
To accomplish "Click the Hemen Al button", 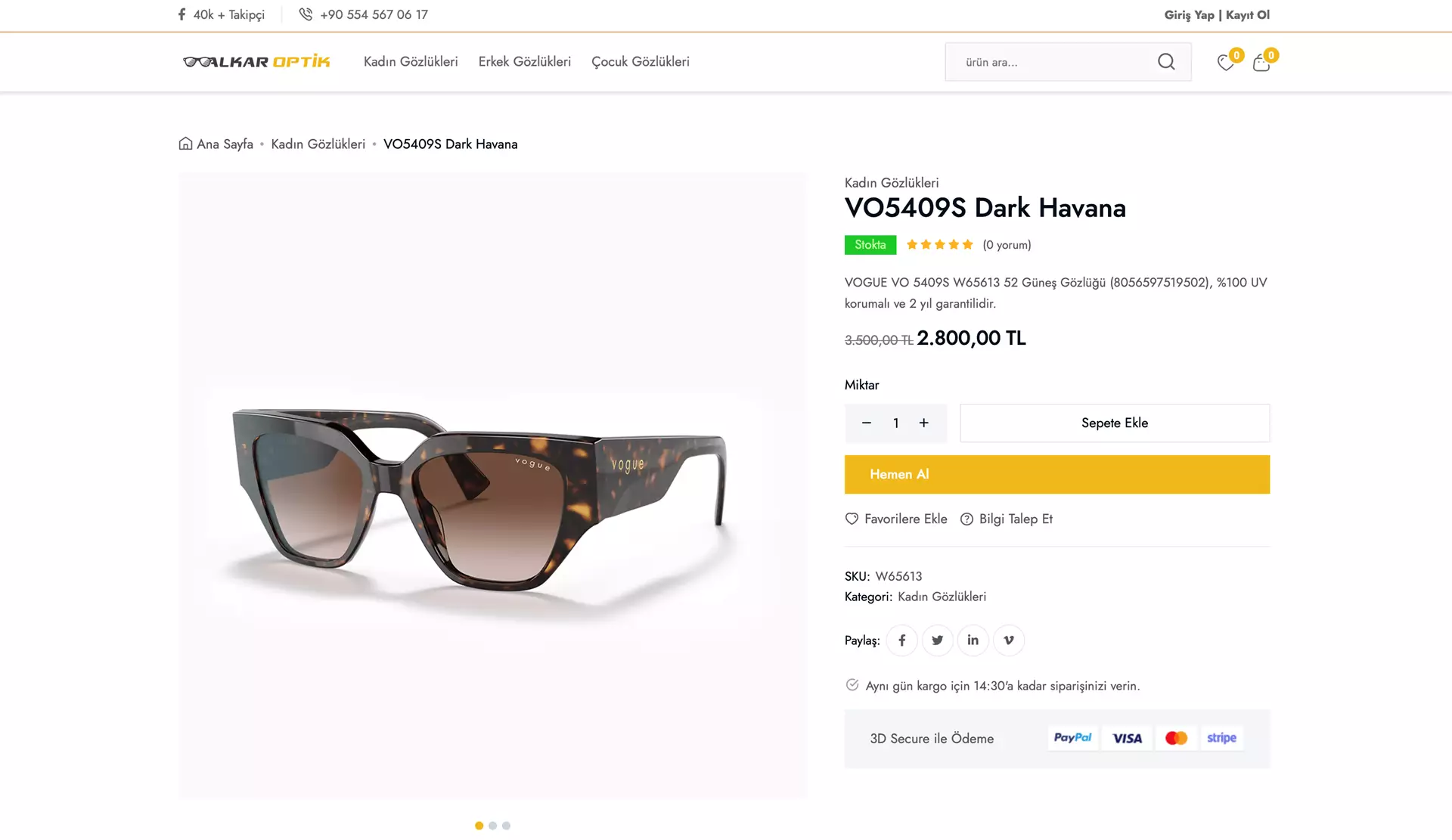I will pyautogui.click(x=1057, y=475).
